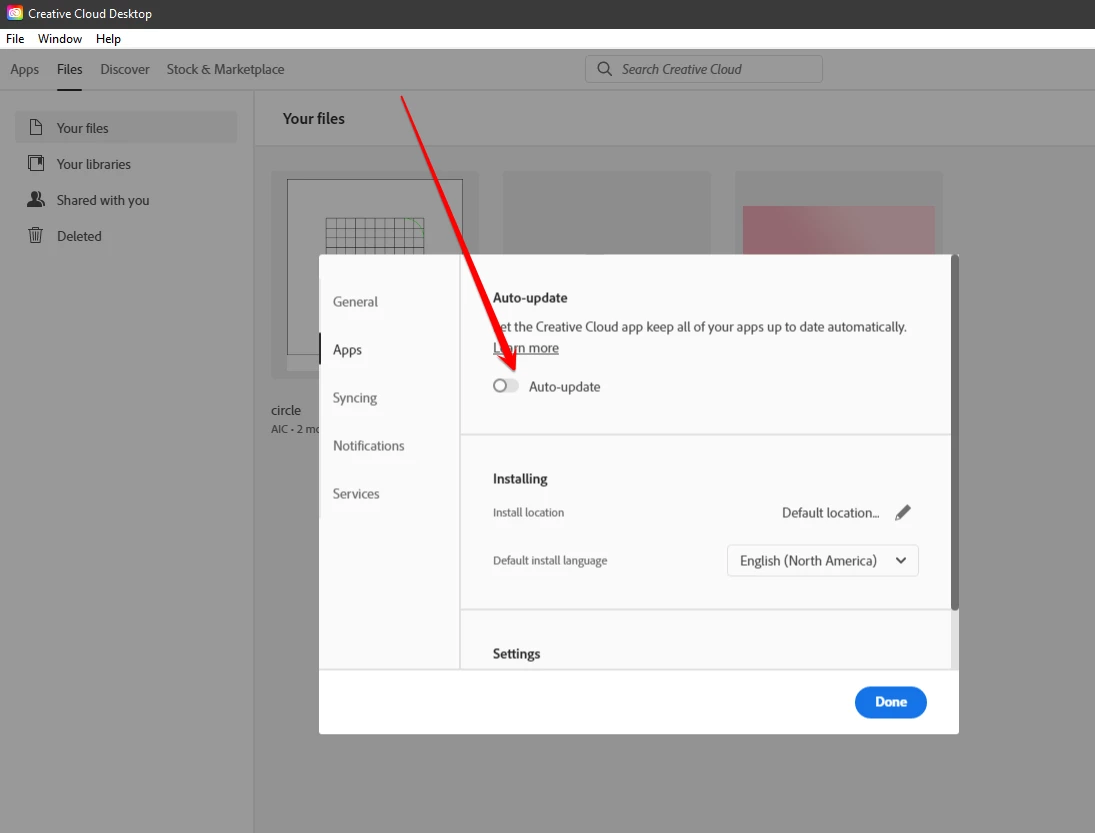
Task: Click the Shared with you label
Action: 103,200
